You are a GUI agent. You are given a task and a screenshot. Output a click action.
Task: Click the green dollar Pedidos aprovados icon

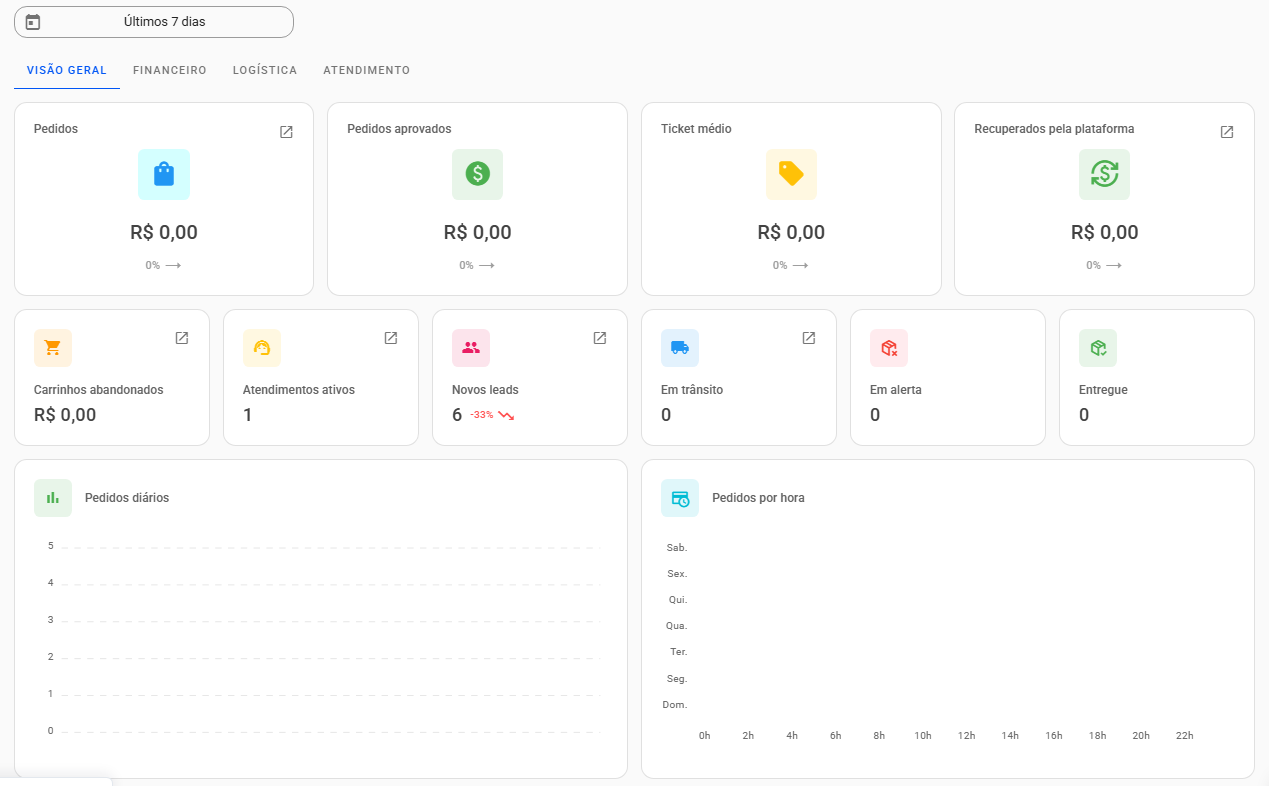[478, 174]
